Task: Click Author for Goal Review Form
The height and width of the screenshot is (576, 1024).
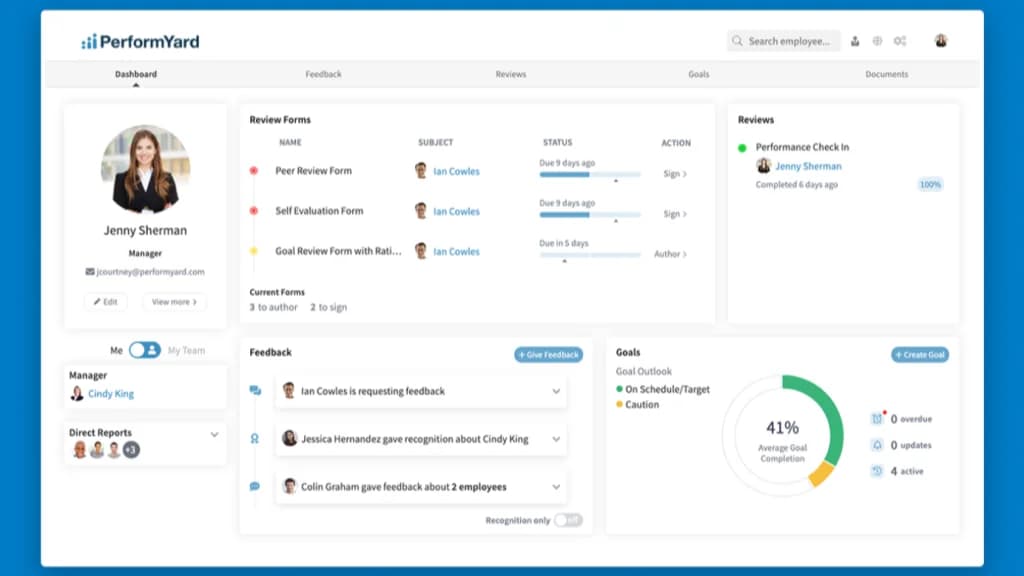Action: [670, 254]
